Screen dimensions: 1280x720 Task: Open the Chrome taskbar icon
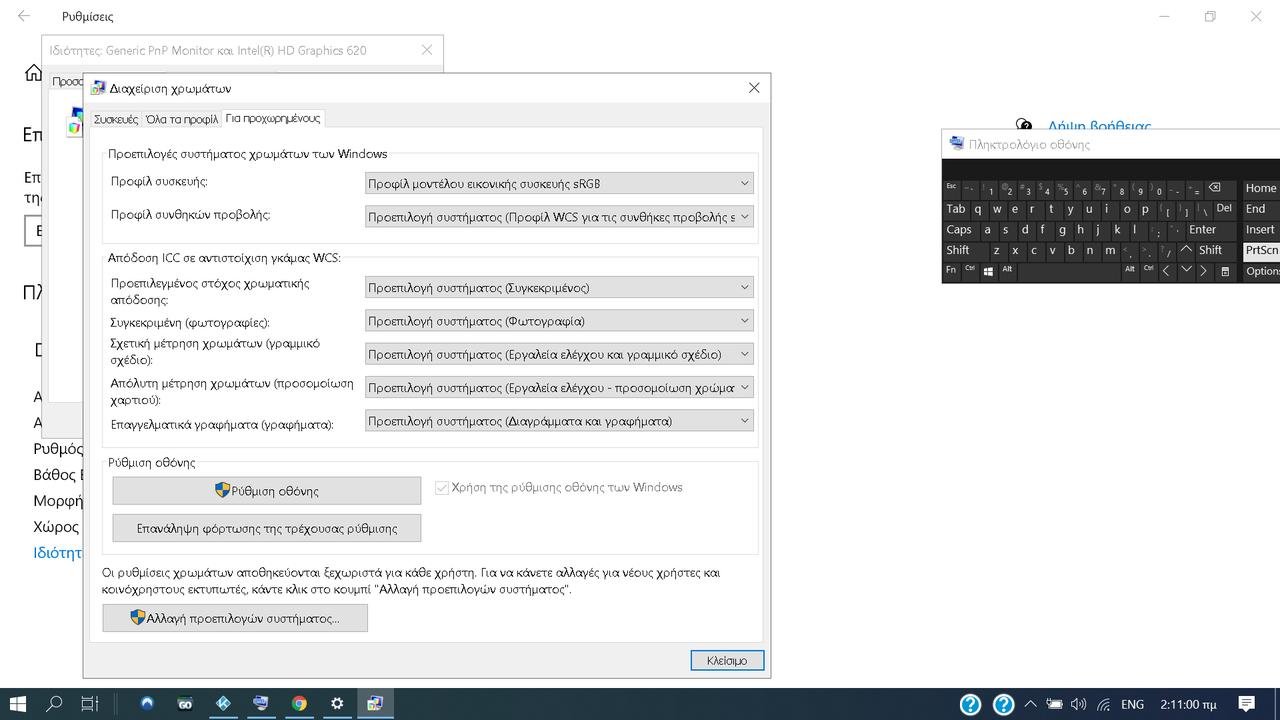coord(299,704)
